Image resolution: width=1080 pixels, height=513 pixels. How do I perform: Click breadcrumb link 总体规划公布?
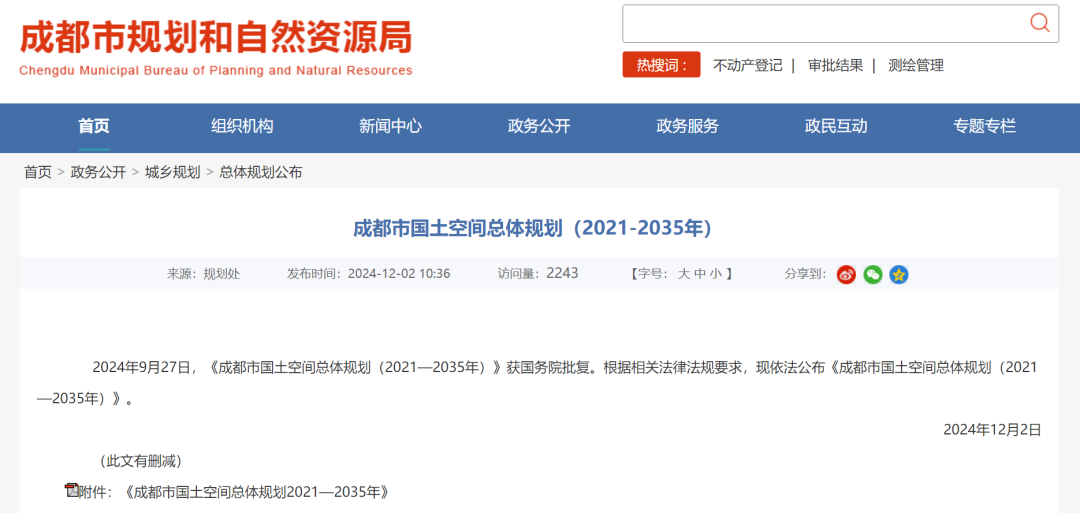(260, 172)
